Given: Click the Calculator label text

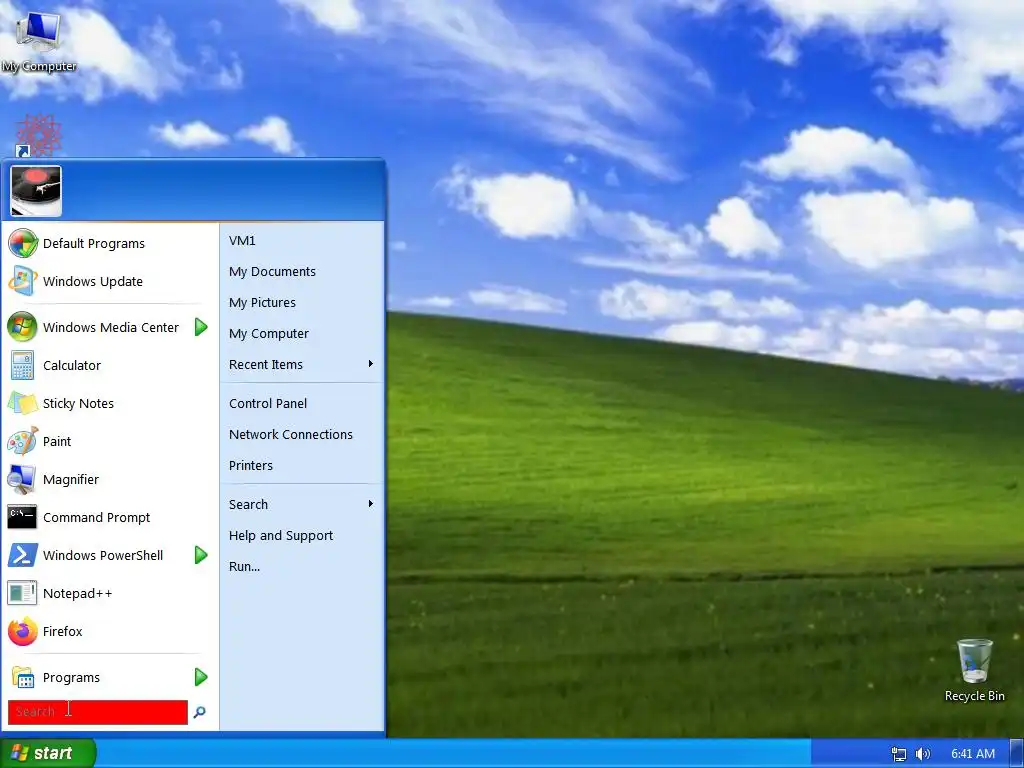Looking at the screenshot, I should pos(72,365).
